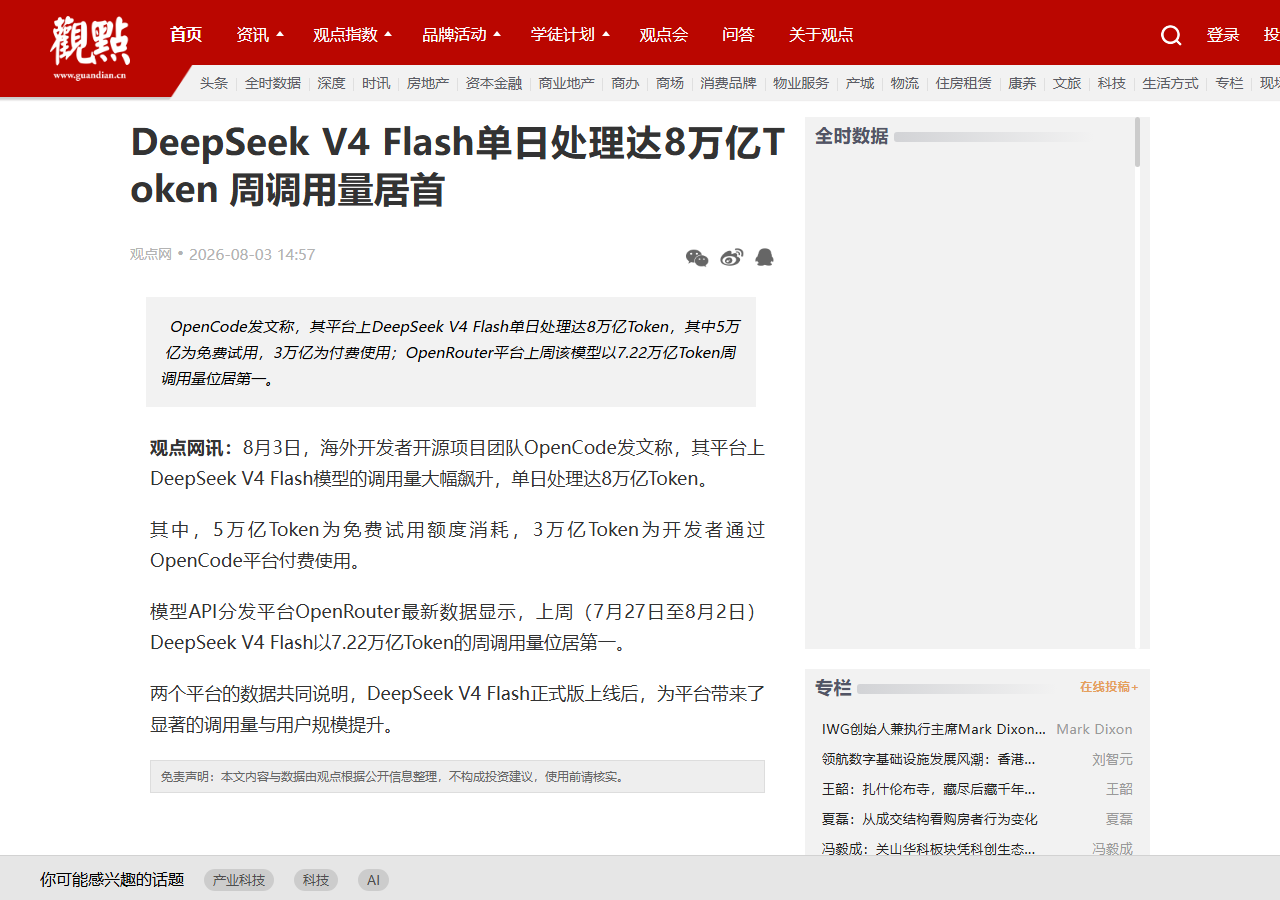The image size is (1280, 900).
Task: Share article via WeChat icon
Action: tap(697, 258)
